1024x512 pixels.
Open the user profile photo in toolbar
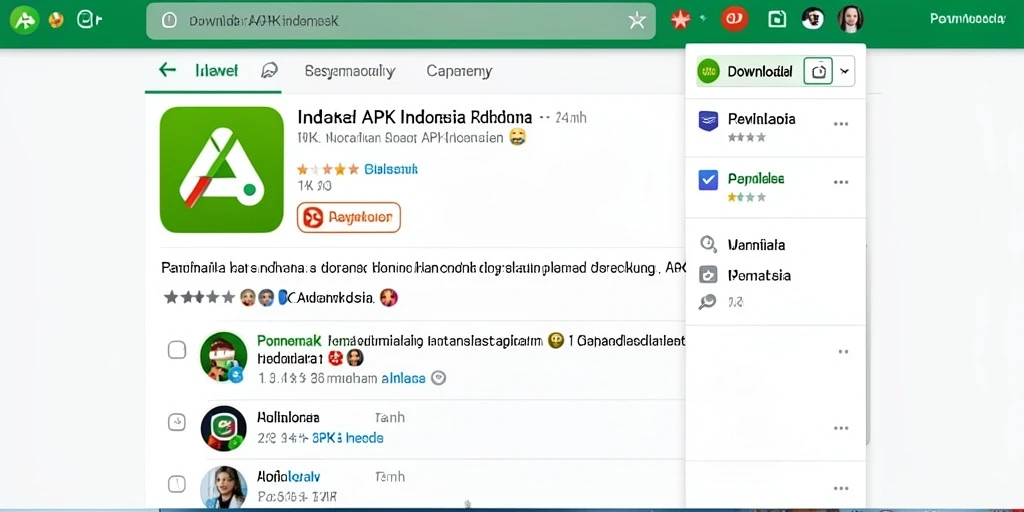pos(850,19)
